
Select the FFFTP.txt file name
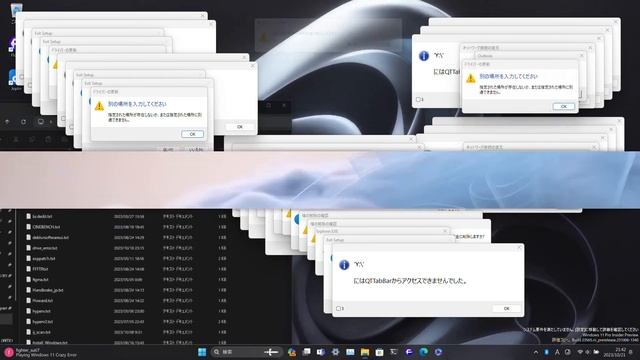[40, 269]
